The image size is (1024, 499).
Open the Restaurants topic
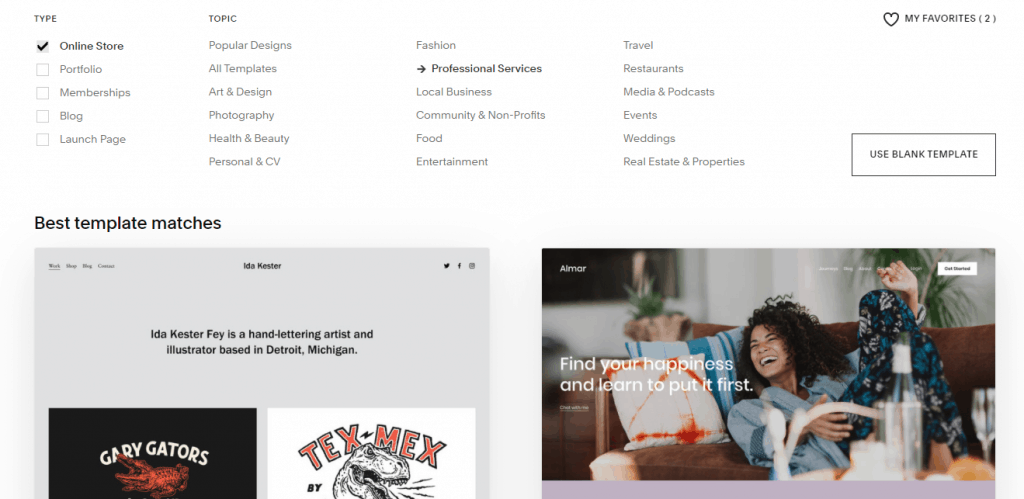coord(653,69)
